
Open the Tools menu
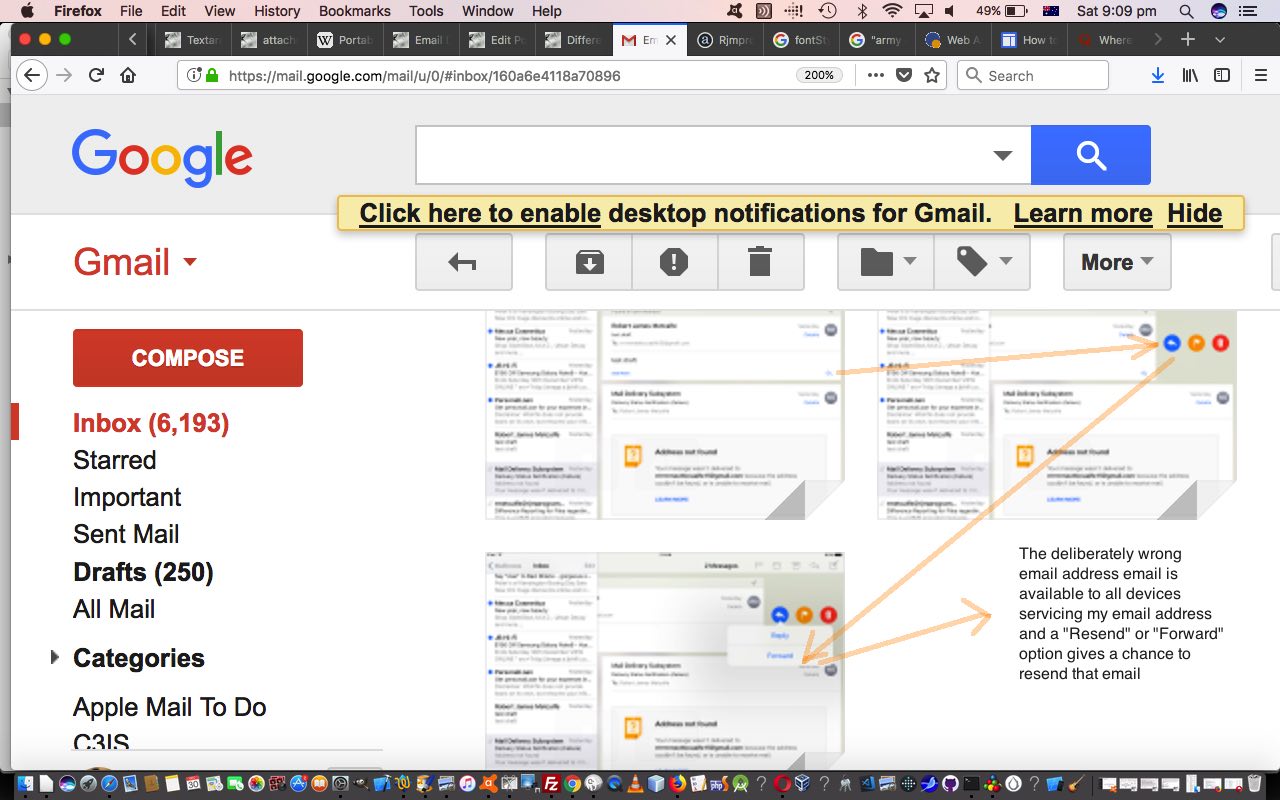point(426,11)
